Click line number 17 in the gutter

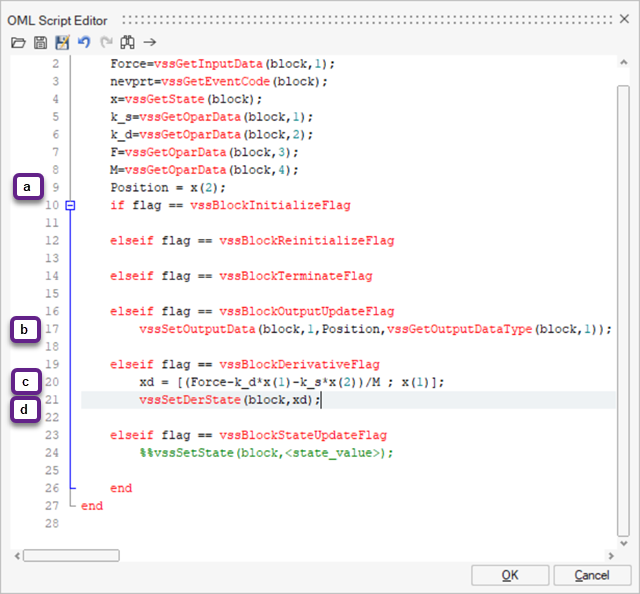53,328
